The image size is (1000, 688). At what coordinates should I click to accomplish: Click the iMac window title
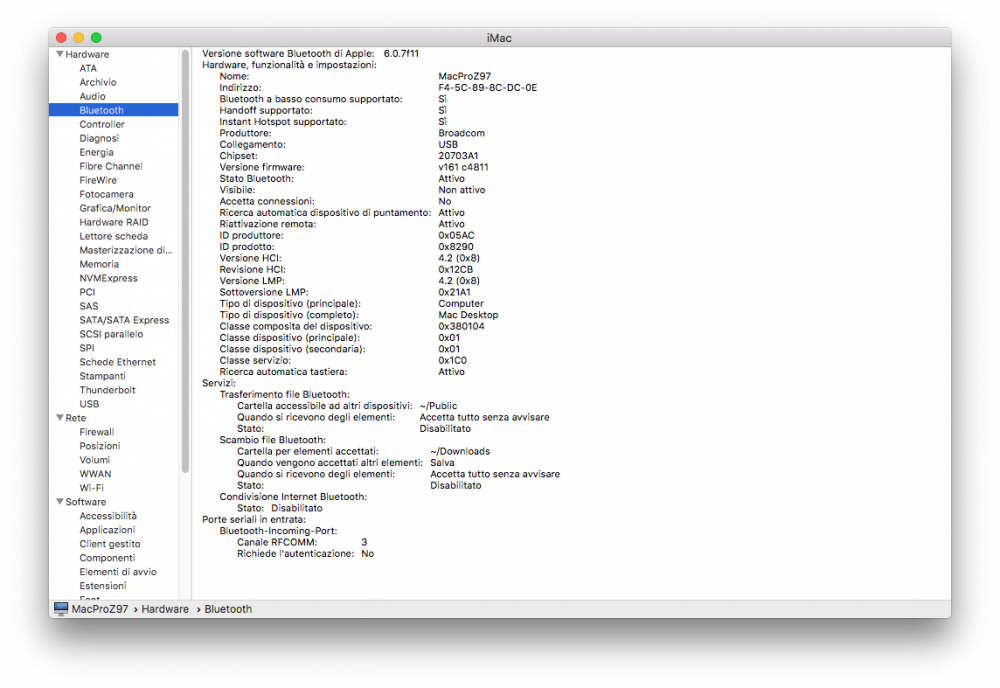click(499, 38)
